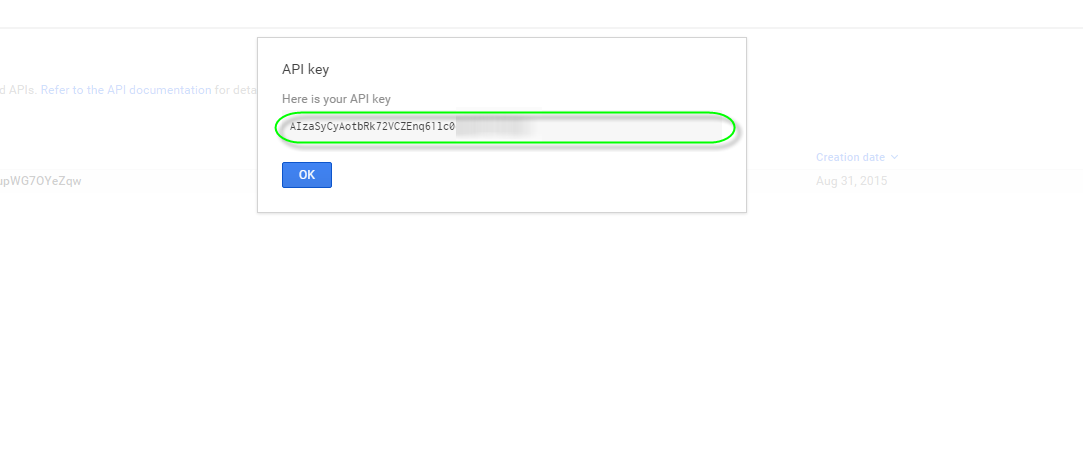
Task: Click the "API key" dialog title
Action: pyautogui.click(x=305, y=69)
